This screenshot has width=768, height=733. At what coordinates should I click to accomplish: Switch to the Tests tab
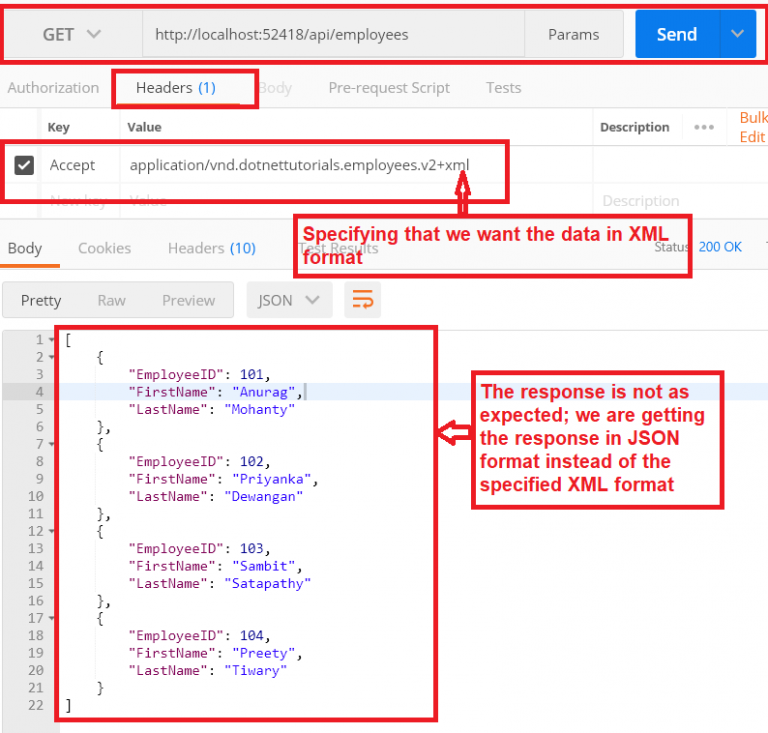(504, 88)
